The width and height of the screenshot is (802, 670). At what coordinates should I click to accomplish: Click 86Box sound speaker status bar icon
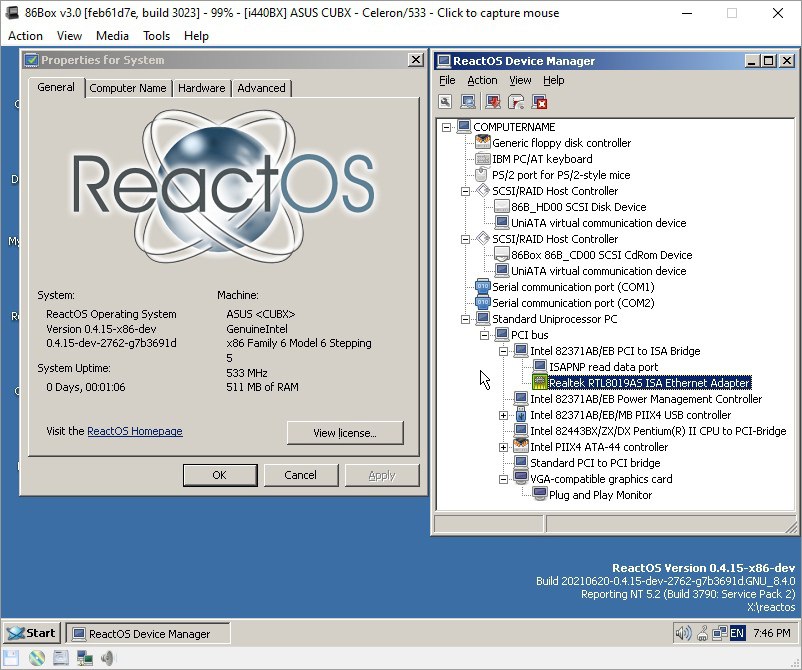107,658
